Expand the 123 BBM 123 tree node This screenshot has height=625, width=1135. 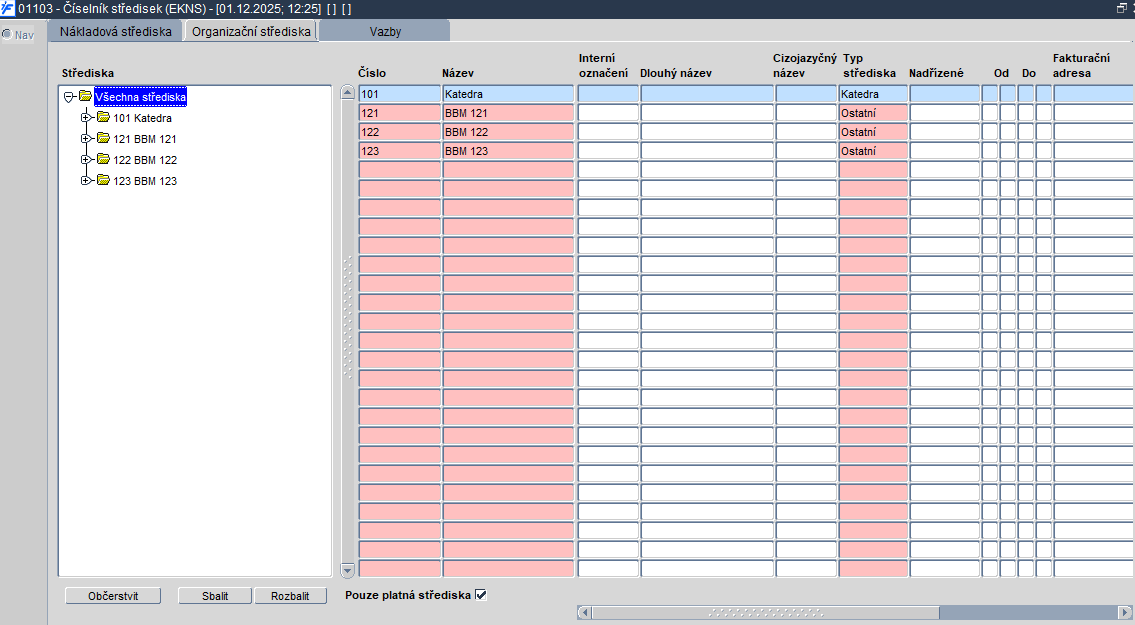86,180
